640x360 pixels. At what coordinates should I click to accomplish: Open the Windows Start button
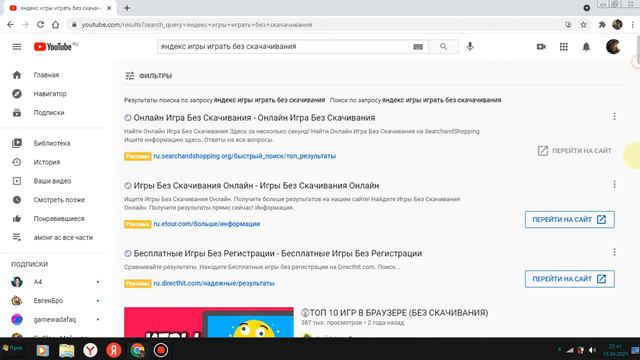pyautogui.click(x=12, y=348)
